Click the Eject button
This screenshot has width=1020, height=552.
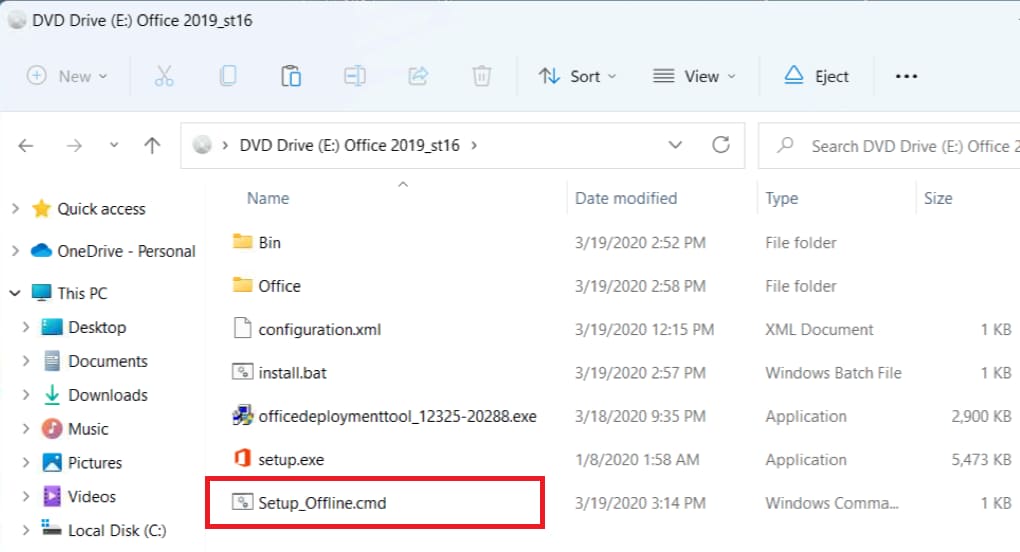tap(816, 76)
